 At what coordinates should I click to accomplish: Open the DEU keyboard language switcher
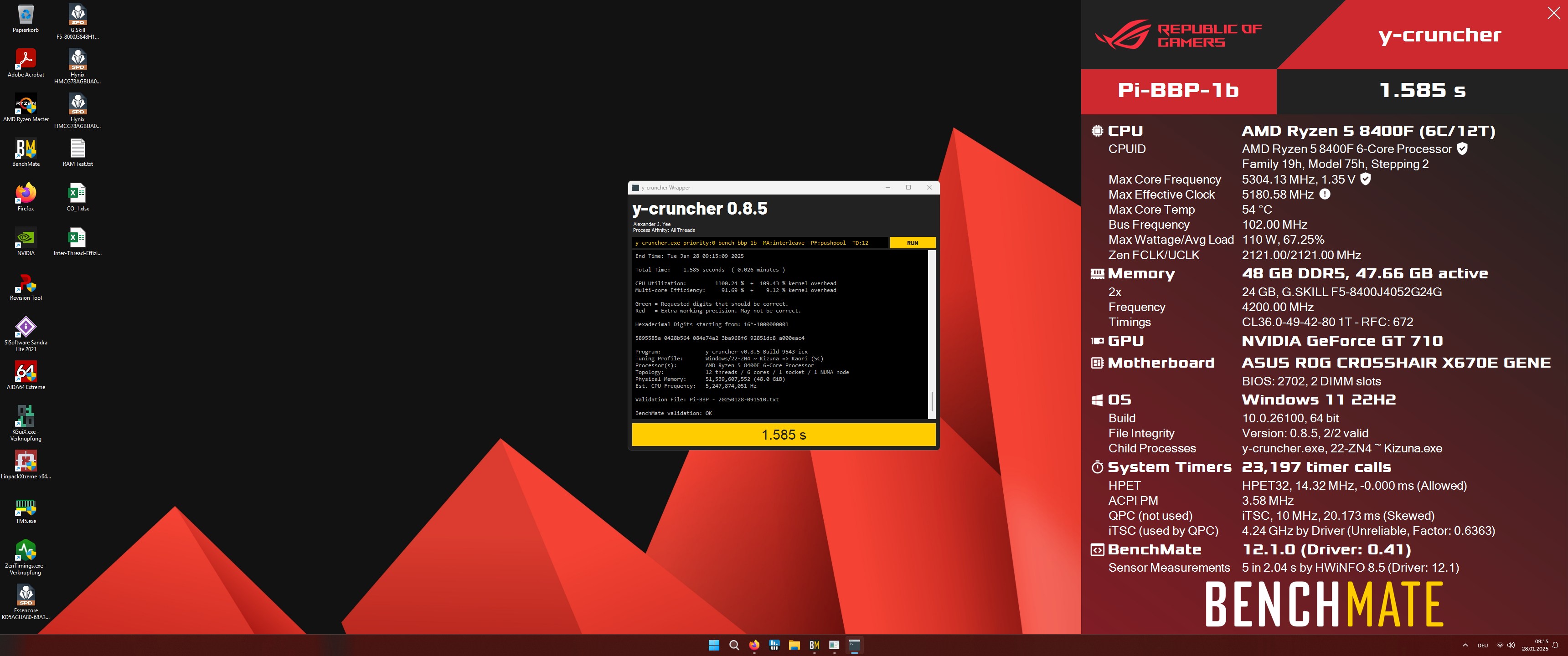click(x=1483, y=645)
